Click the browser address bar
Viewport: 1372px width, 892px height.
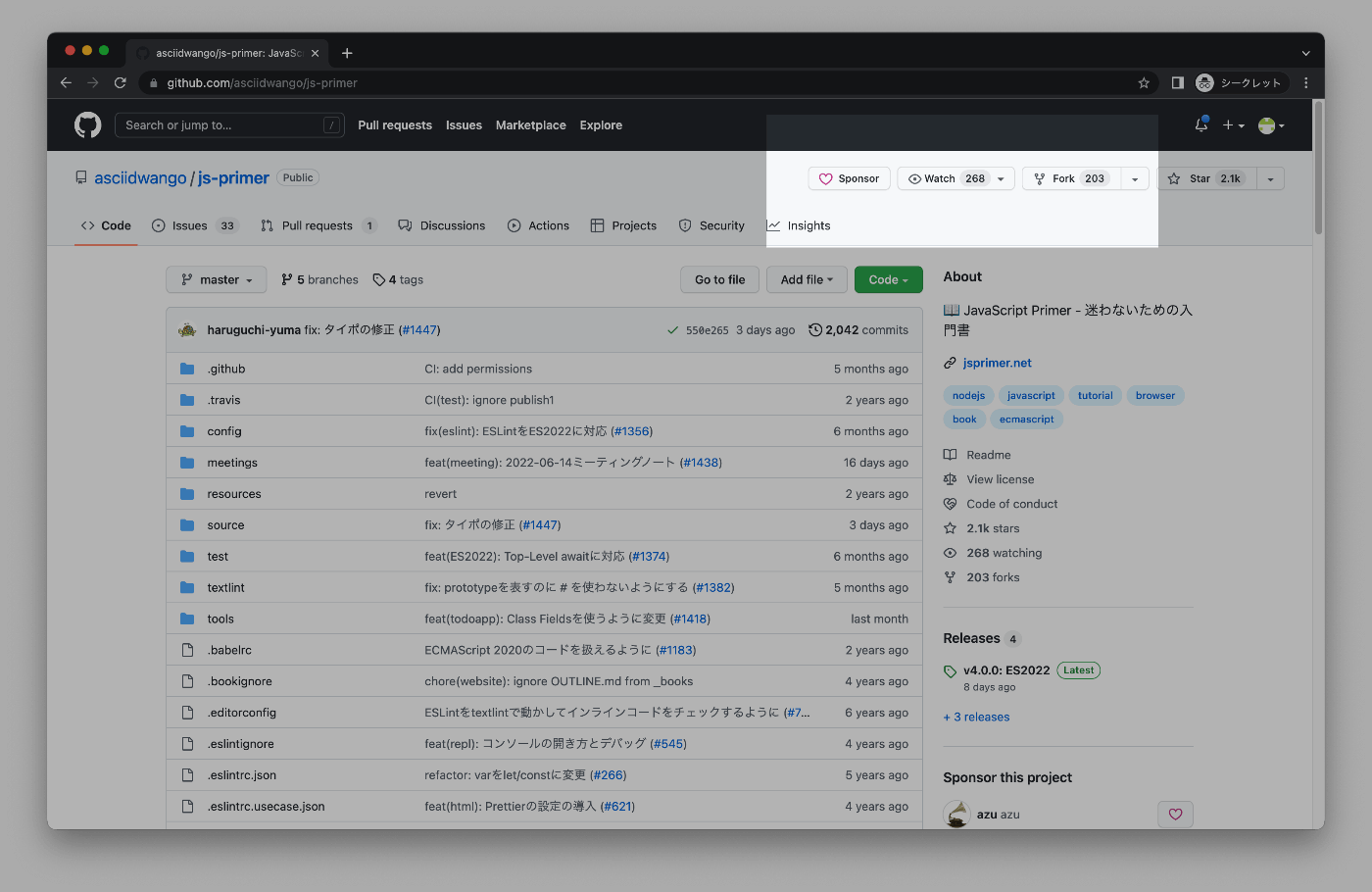pyautogui.click(x=647, y=83)
